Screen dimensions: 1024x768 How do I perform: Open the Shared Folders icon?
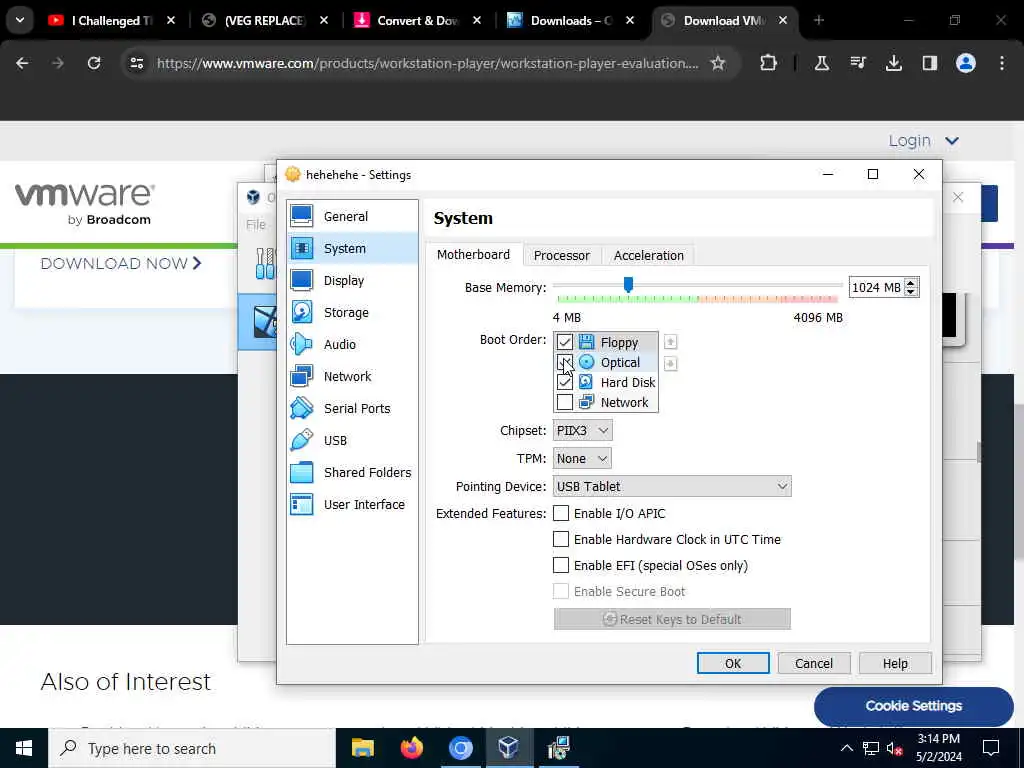click(302, 472)
